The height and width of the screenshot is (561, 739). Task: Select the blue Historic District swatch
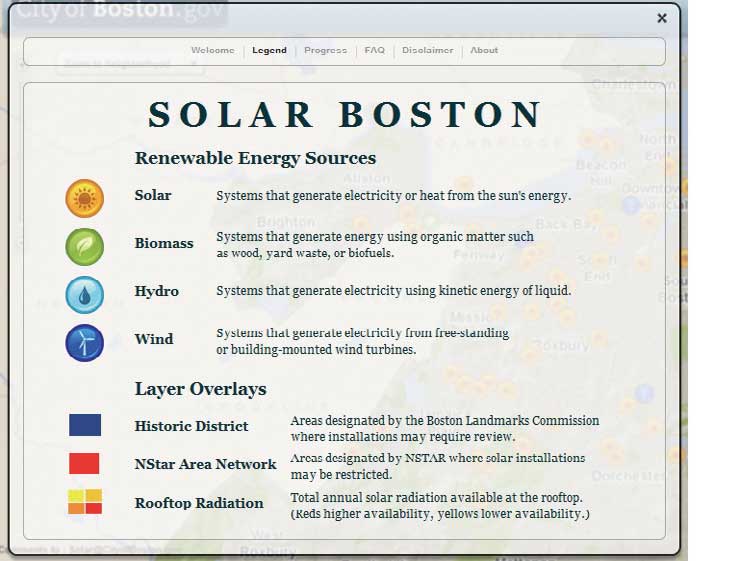pyautogui.click(x=85, y=426)
